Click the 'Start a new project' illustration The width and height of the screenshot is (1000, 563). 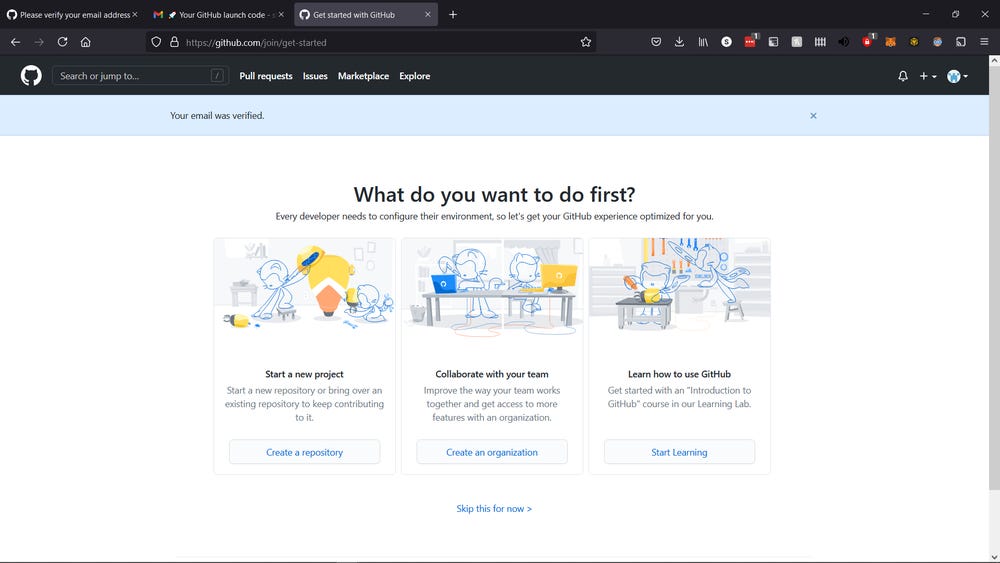(305, 286)
